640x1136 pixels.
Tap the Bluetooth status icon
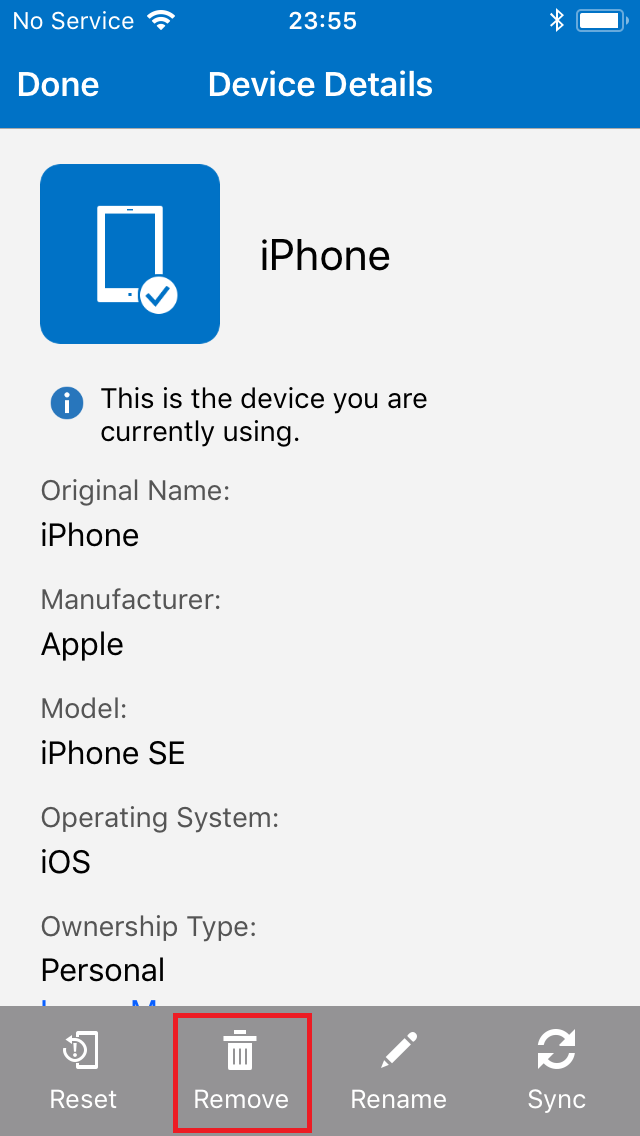556,20
